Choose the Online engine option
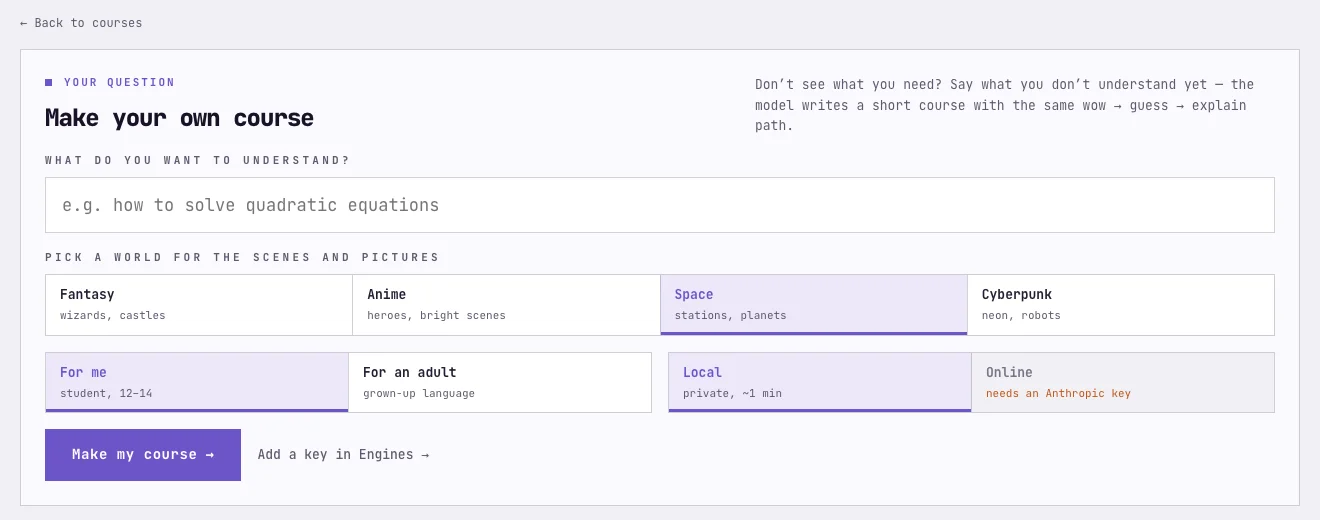 point(1123,382)
